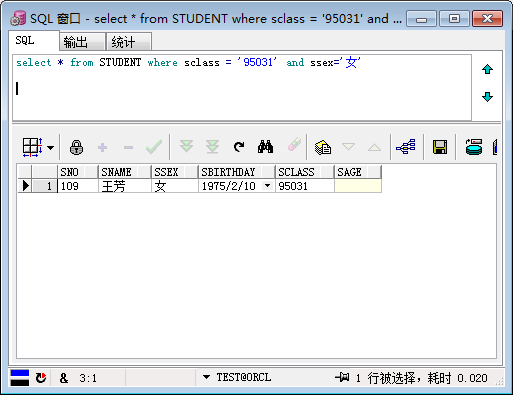The height and width of the screenshot is (395, 513).
Task: Click the binoculars find icon
Action: click(x=265, y=147)
